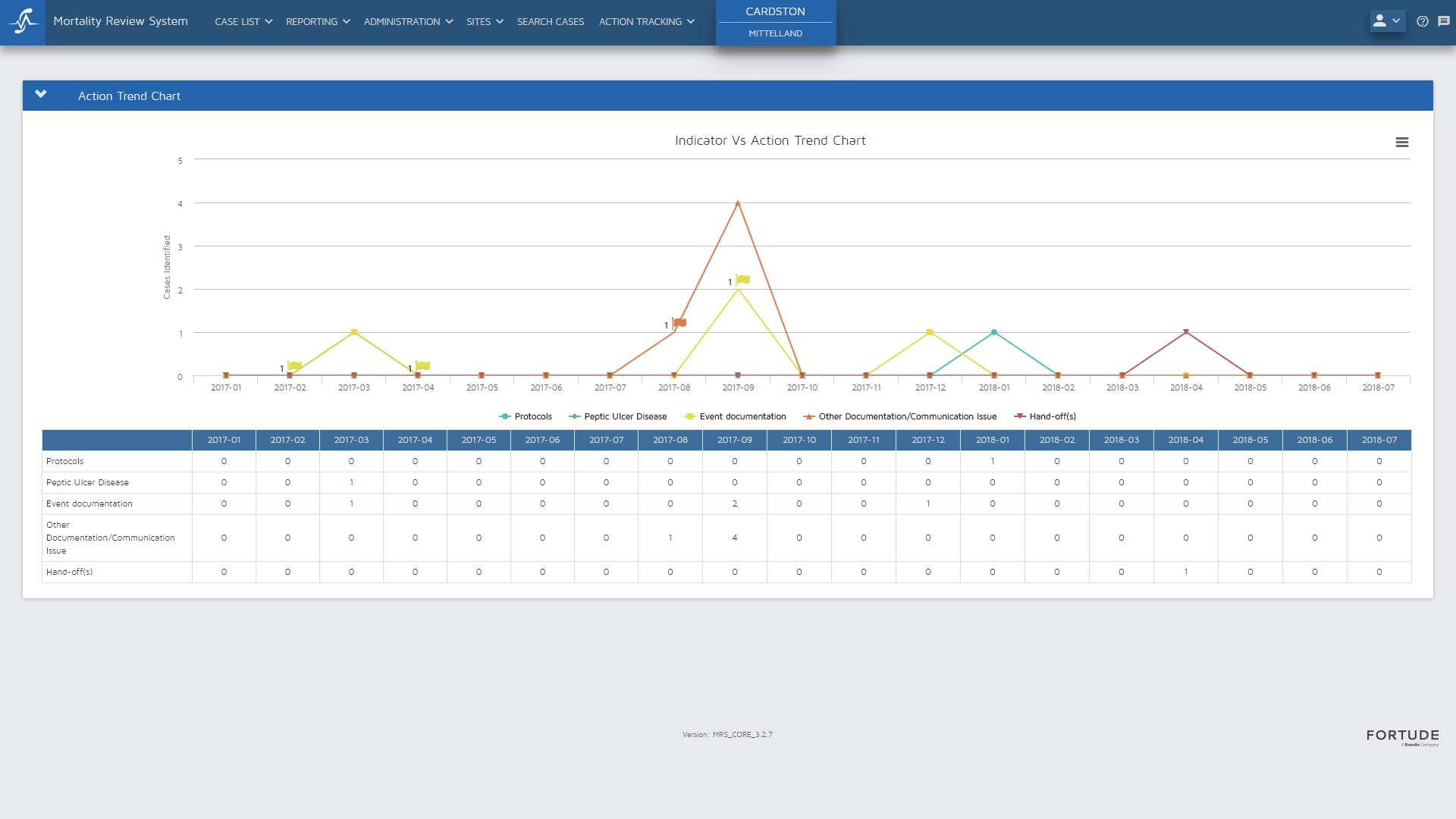Open the chat messages icon
Viewport: 1456px width, 819px height.
click(x=1444, y=21)
